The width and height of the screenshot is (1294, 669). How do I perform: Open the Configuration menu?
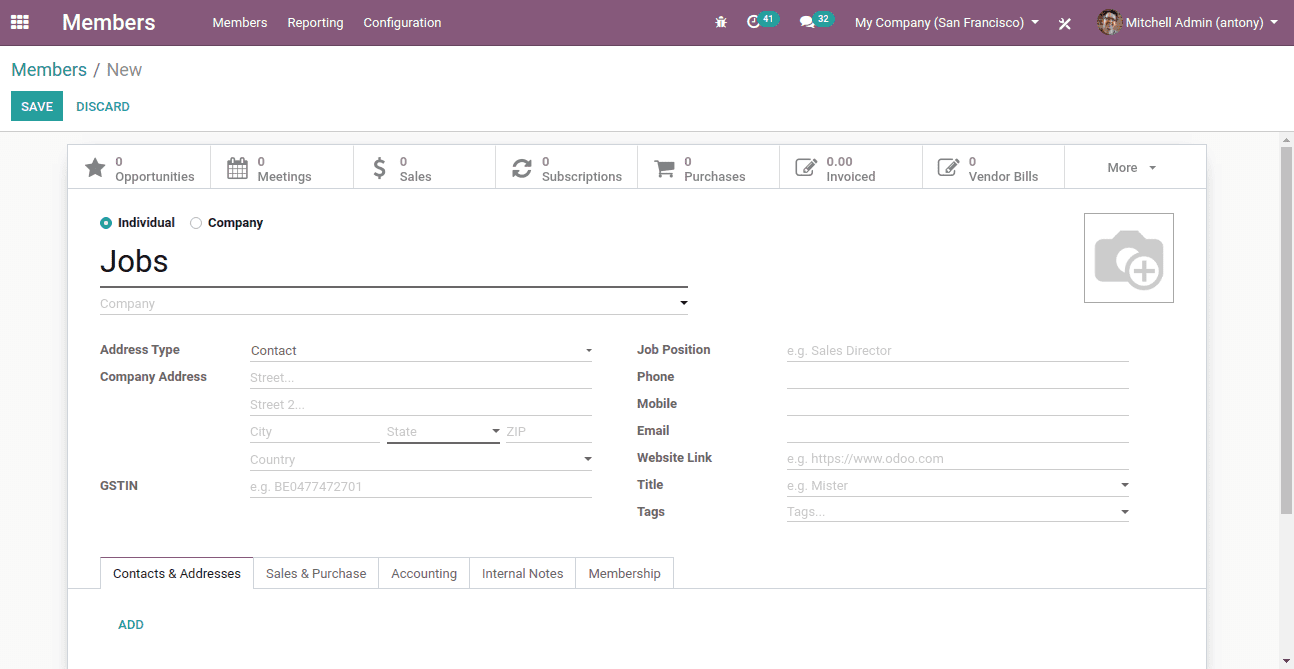click(x=402, y=22)
